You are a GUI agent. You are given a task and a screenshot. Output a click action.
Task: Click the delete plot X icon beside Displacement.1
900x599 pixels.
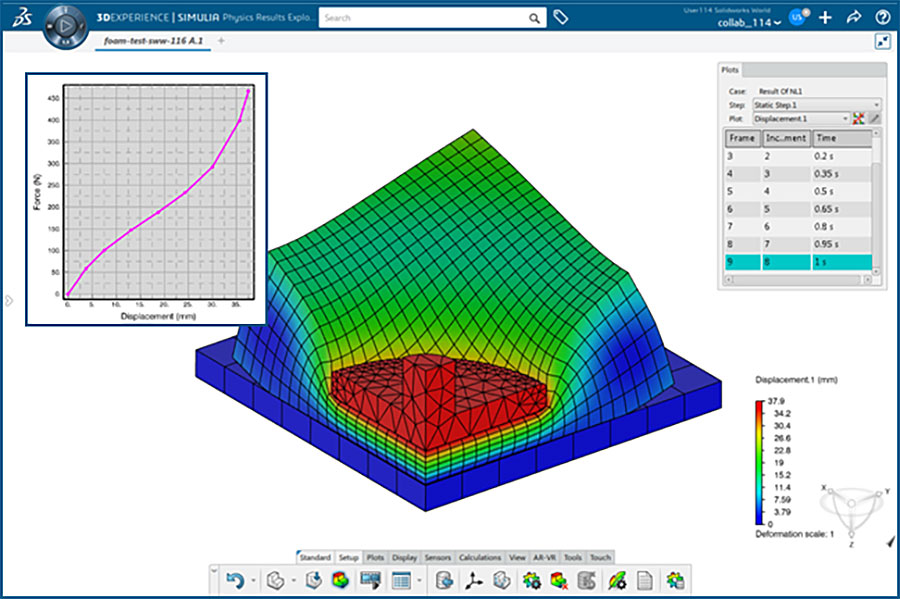pyautogui.click(x=858, y=118)
